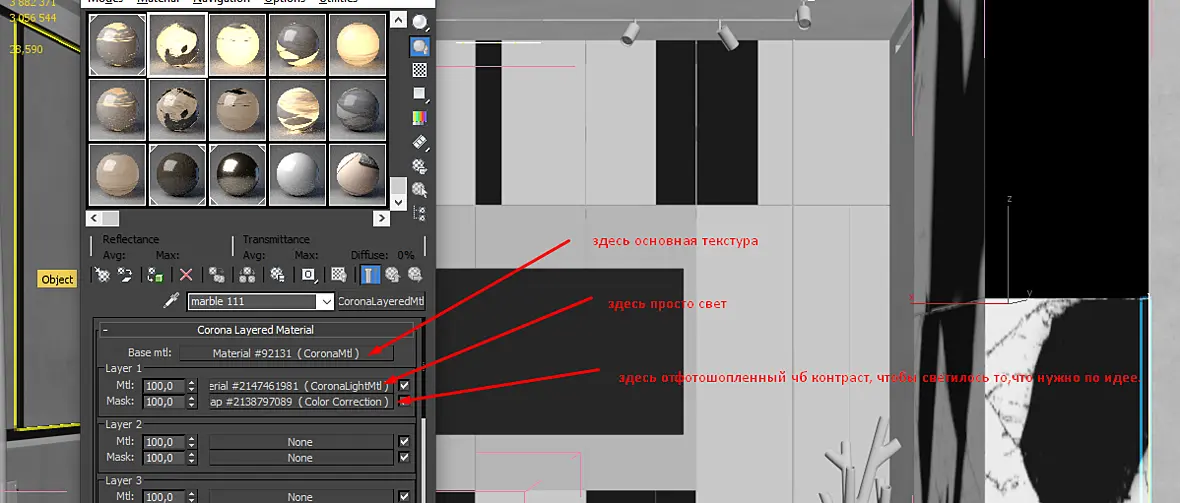Click sample slots scroll left arrow

pos(93,218)
